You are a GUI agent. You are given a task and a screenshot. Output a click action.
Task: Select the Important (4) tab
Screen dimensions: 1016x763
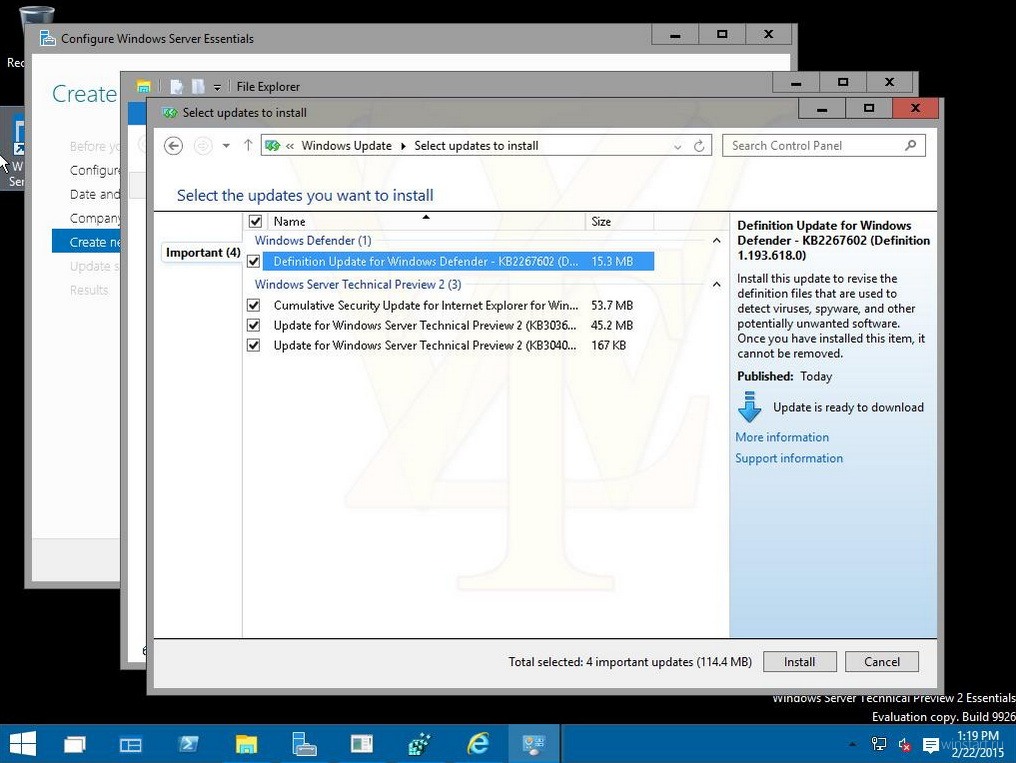pyautogui.click(x=203, y=253)
